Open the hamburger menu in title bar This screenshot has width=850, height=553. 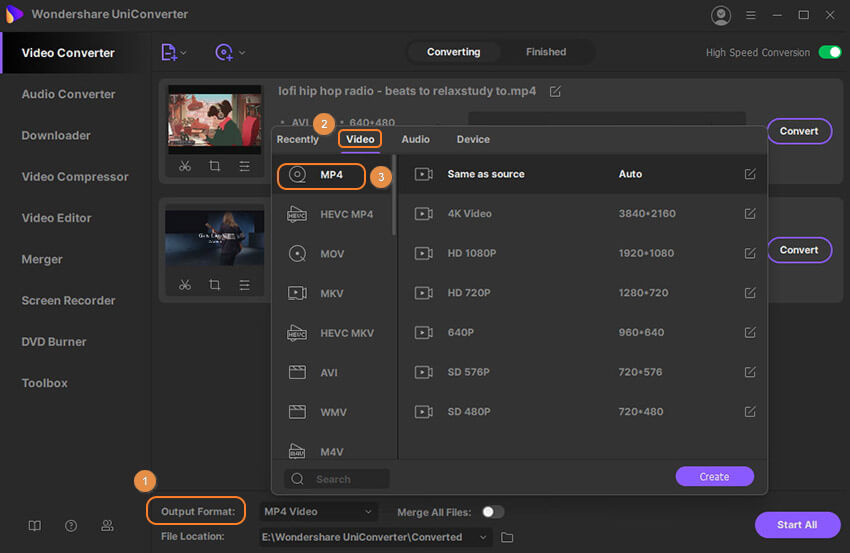coord(750,15)
